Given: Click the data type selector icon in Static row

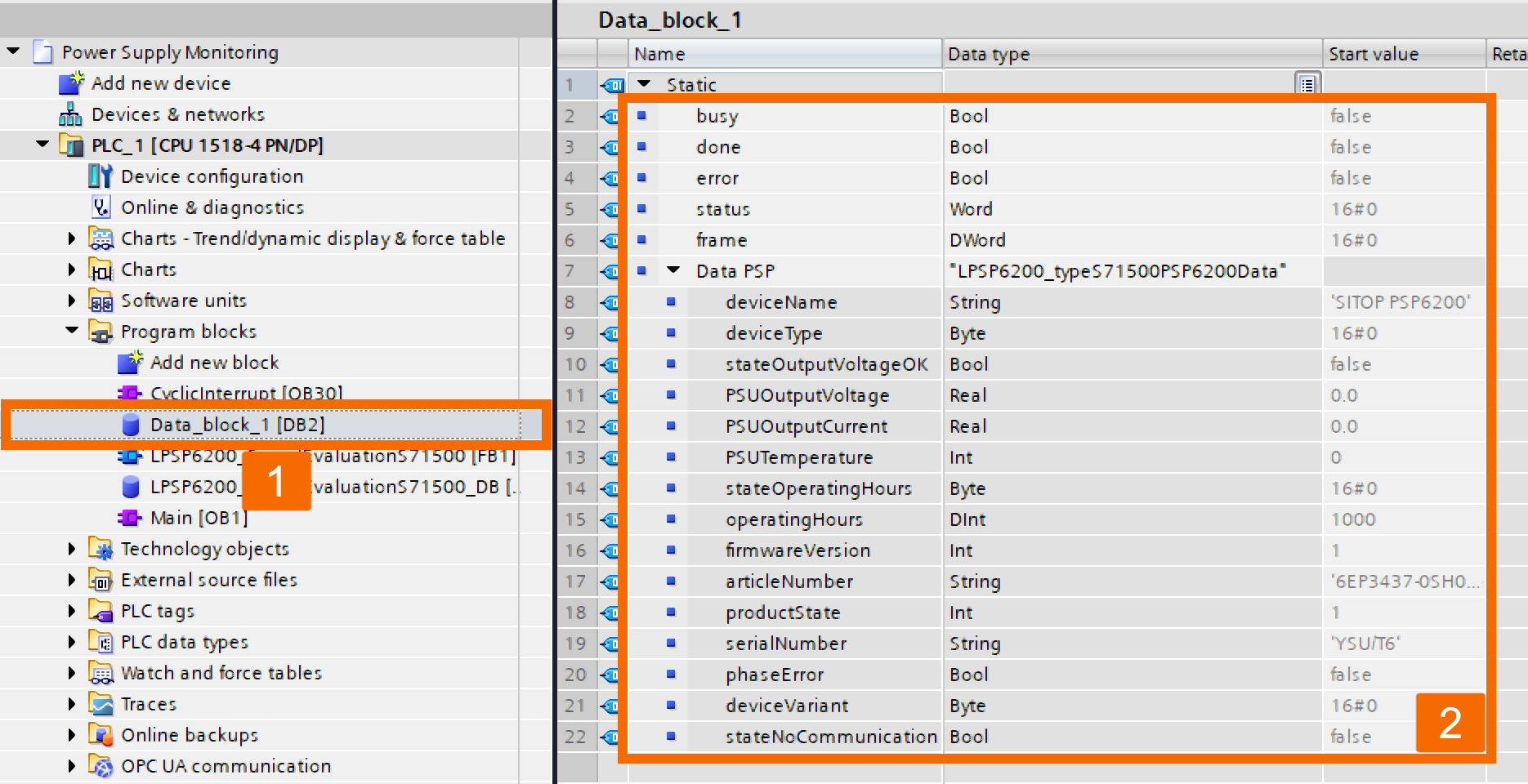Looking at the screenshot, I should click(x=1307, y=84).
